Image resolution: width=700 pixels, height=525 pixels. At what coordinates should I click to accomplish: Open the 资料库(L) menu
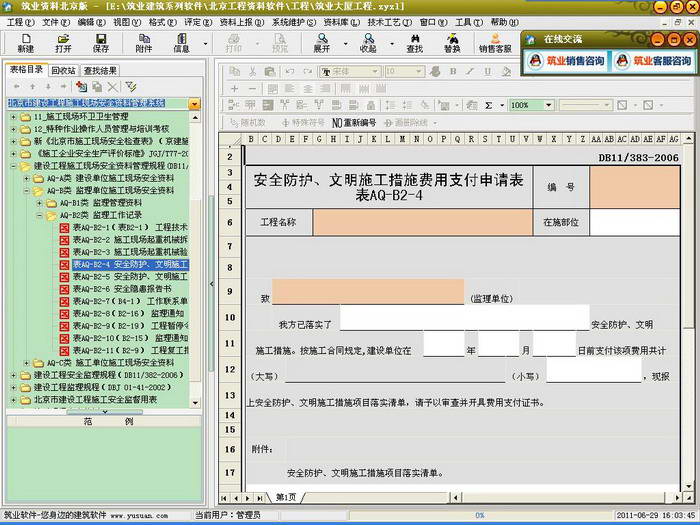pyautogui.click(x=342, y=22)
